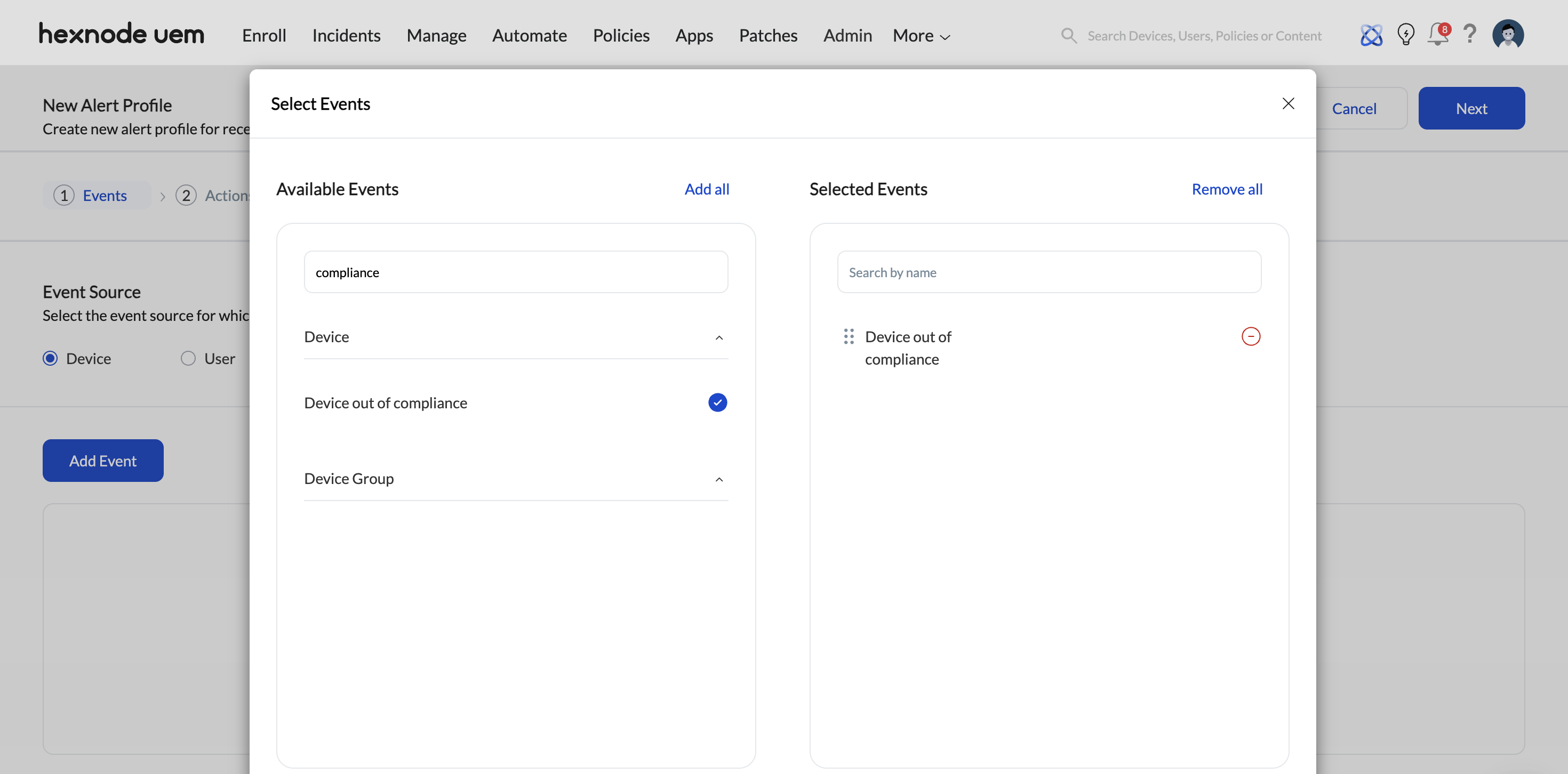Image resolution: width=1568 pixels, height=774 pixels.
Task: Collapse the Device Group section
Action: pyautogui.click(x=719, y=480)
